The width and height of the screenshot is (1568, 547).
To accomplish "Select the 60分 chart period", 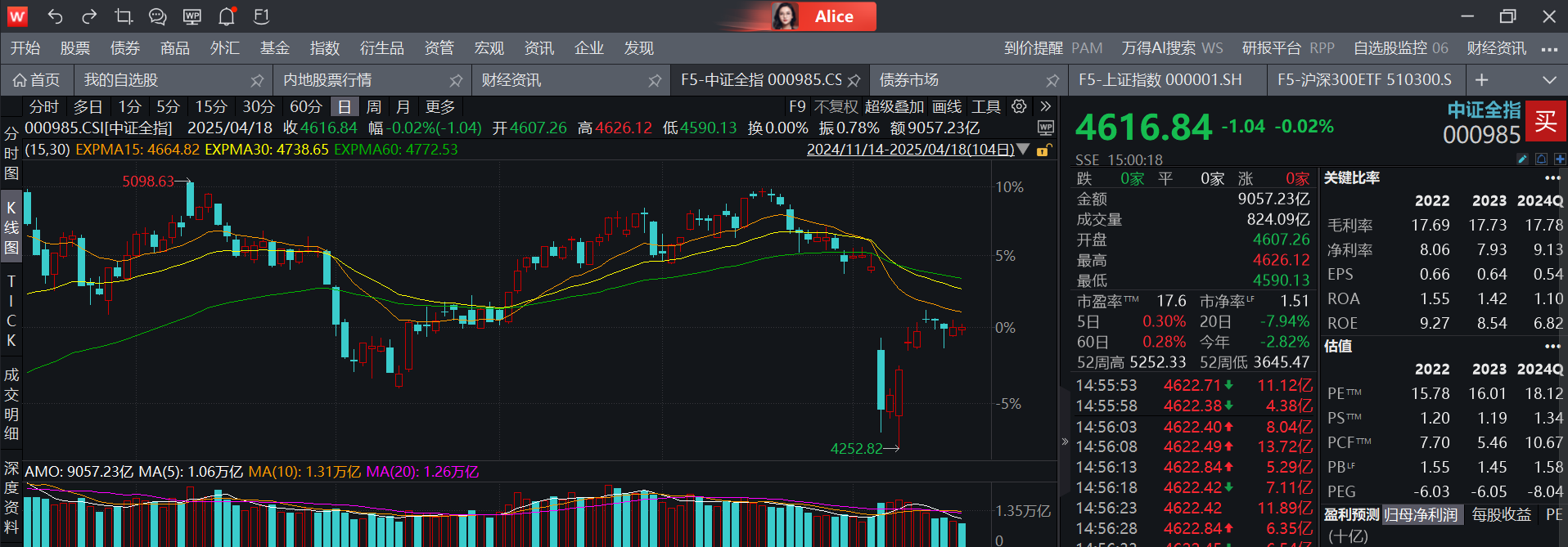I will [306, 107].
